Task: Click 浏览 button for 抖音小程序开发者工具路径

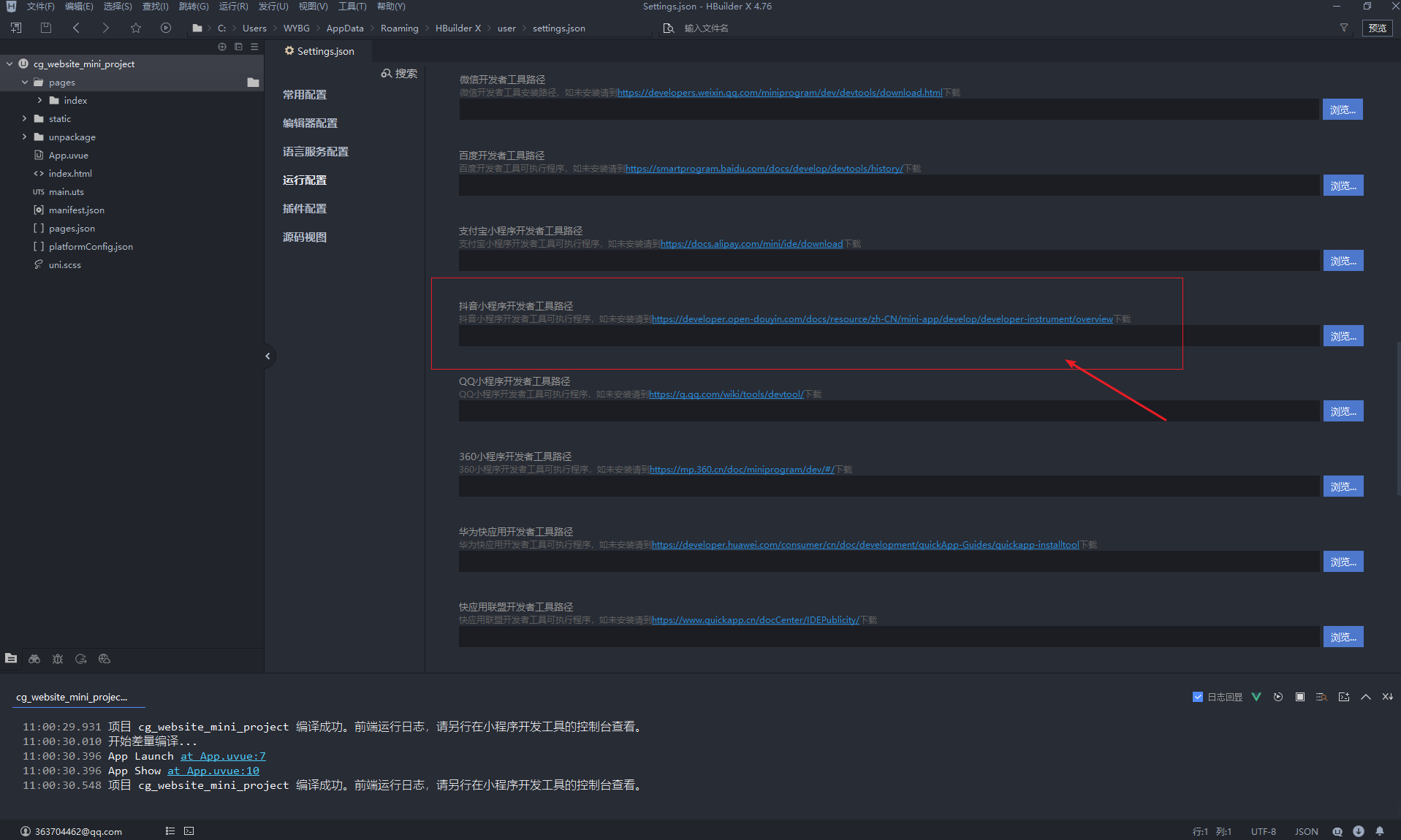Action: pyautogui.click(x=1343, y=336)
